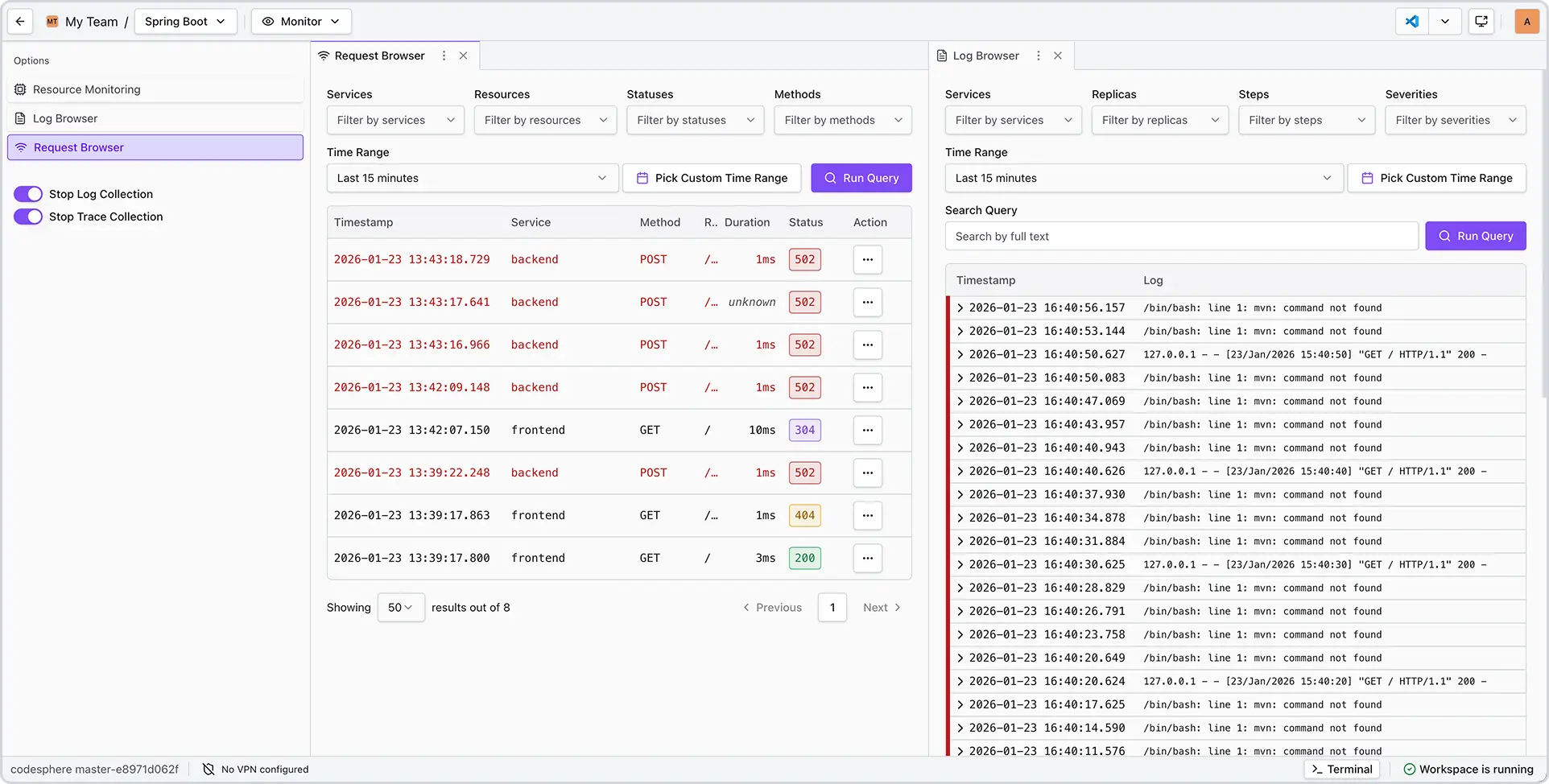Click the calendar icon on Pick Custom Time Range
The width and height of the screenshot is (1549, 784).
tap(642, 178)
